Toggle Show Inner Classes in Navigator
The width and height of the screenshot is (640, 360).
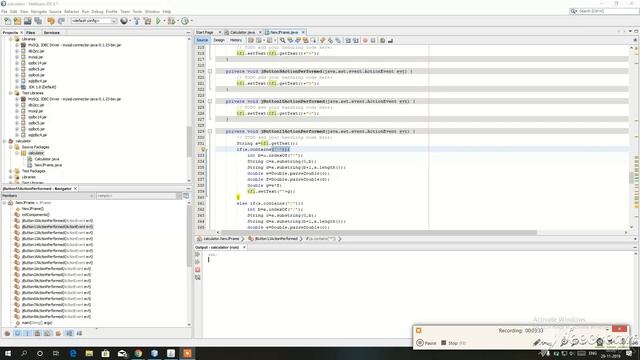[48, 333]
